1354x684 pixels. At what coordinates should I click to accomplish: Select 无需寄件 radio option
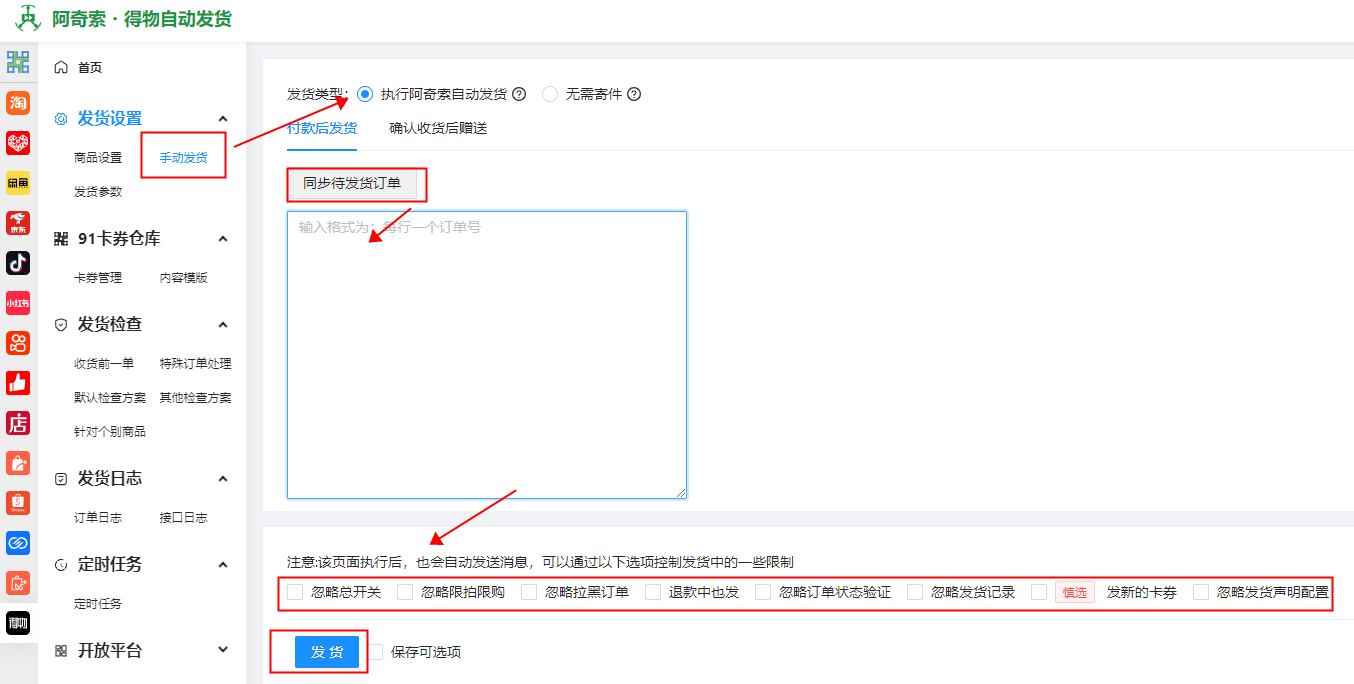pos(550,94)
